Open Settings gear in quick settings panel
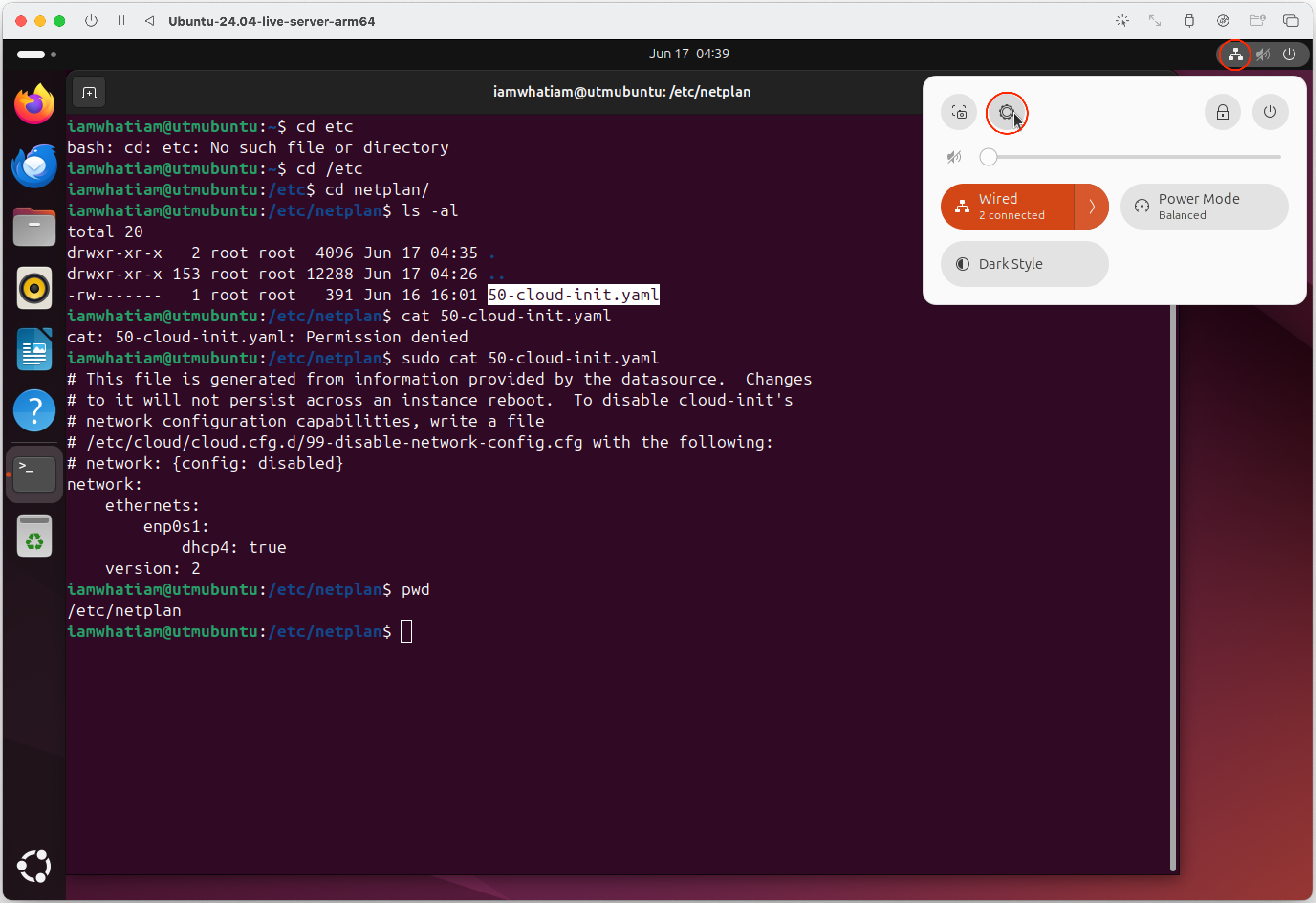This screenshot has width=1316, height=903. pos(1006,113)
